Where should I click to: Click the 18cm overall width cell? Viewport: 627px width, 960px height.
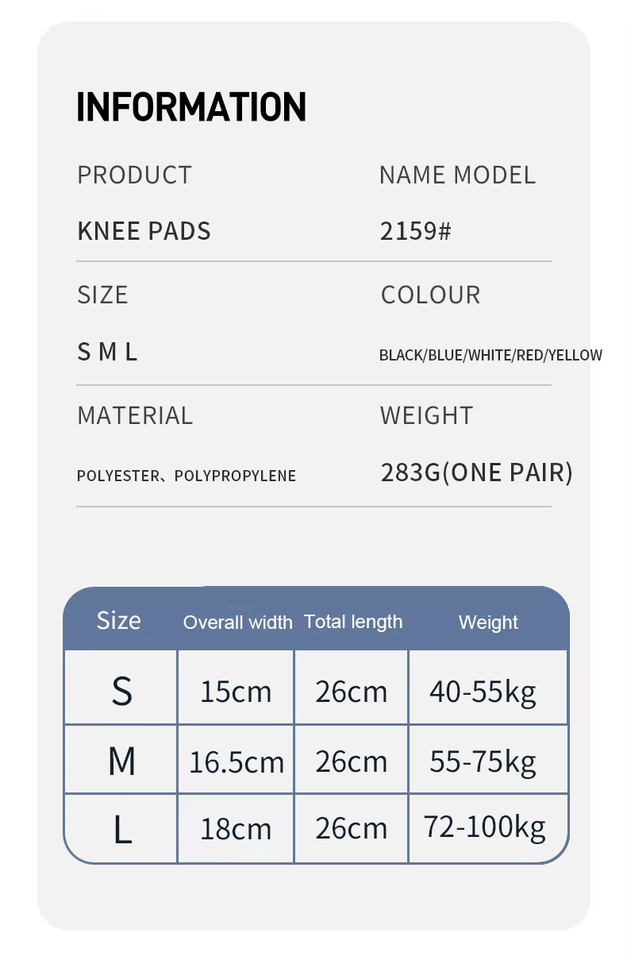tap(235, 829)
